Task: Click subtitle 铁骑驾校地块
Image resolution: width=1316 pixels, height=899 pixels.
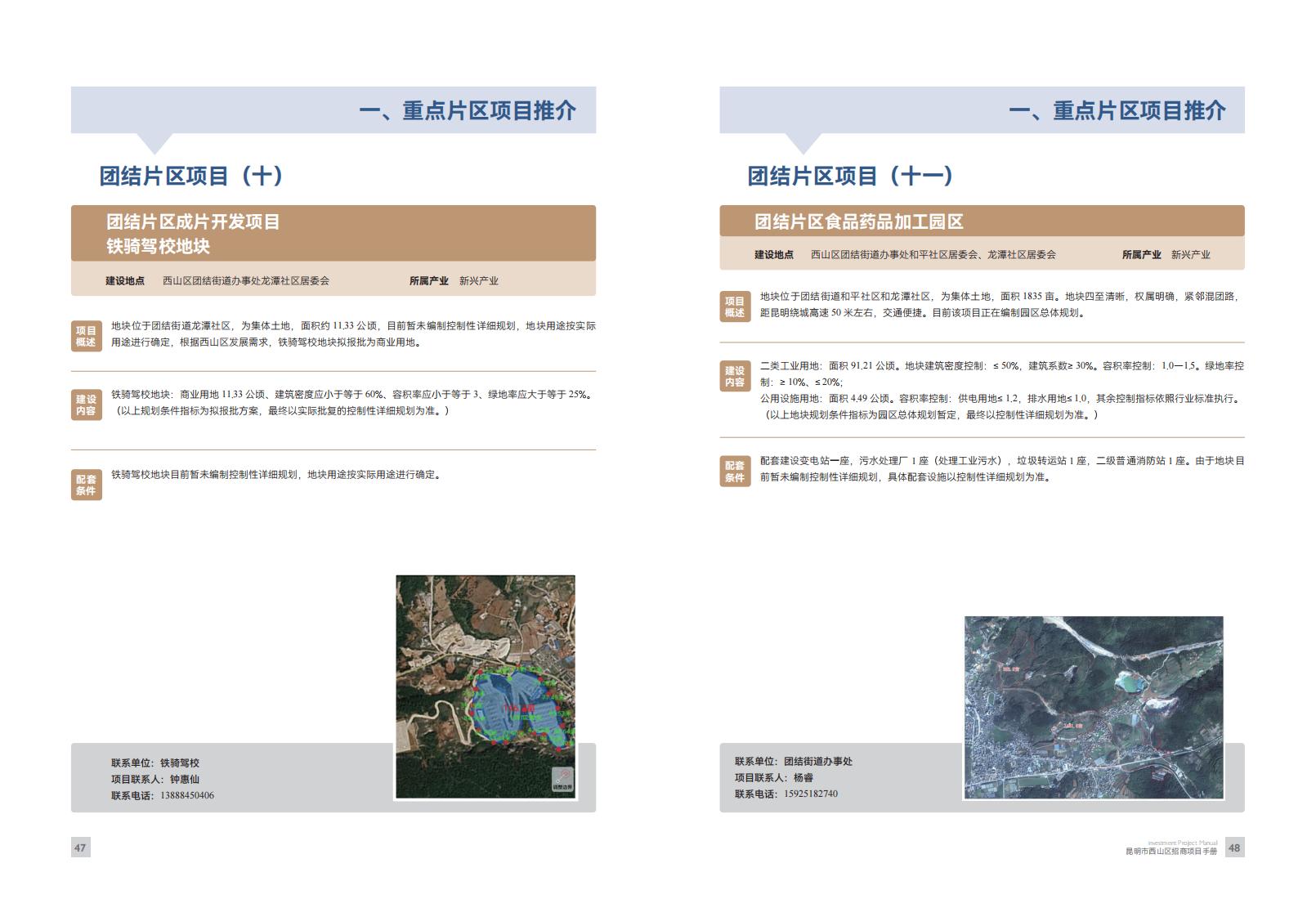Action: click(x=158, y=246)
